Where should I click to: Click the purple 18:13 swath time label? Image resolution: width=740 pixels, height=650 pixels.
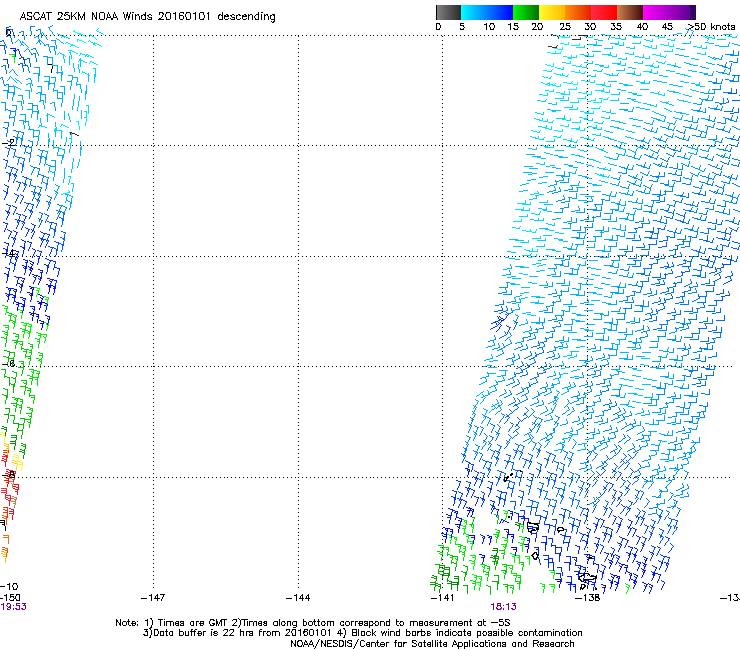503,607
